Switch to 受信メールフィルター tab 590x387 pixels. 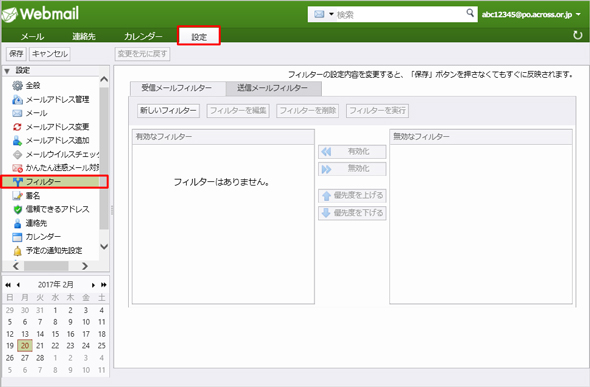pyautogui.click(x=178, y=88)
